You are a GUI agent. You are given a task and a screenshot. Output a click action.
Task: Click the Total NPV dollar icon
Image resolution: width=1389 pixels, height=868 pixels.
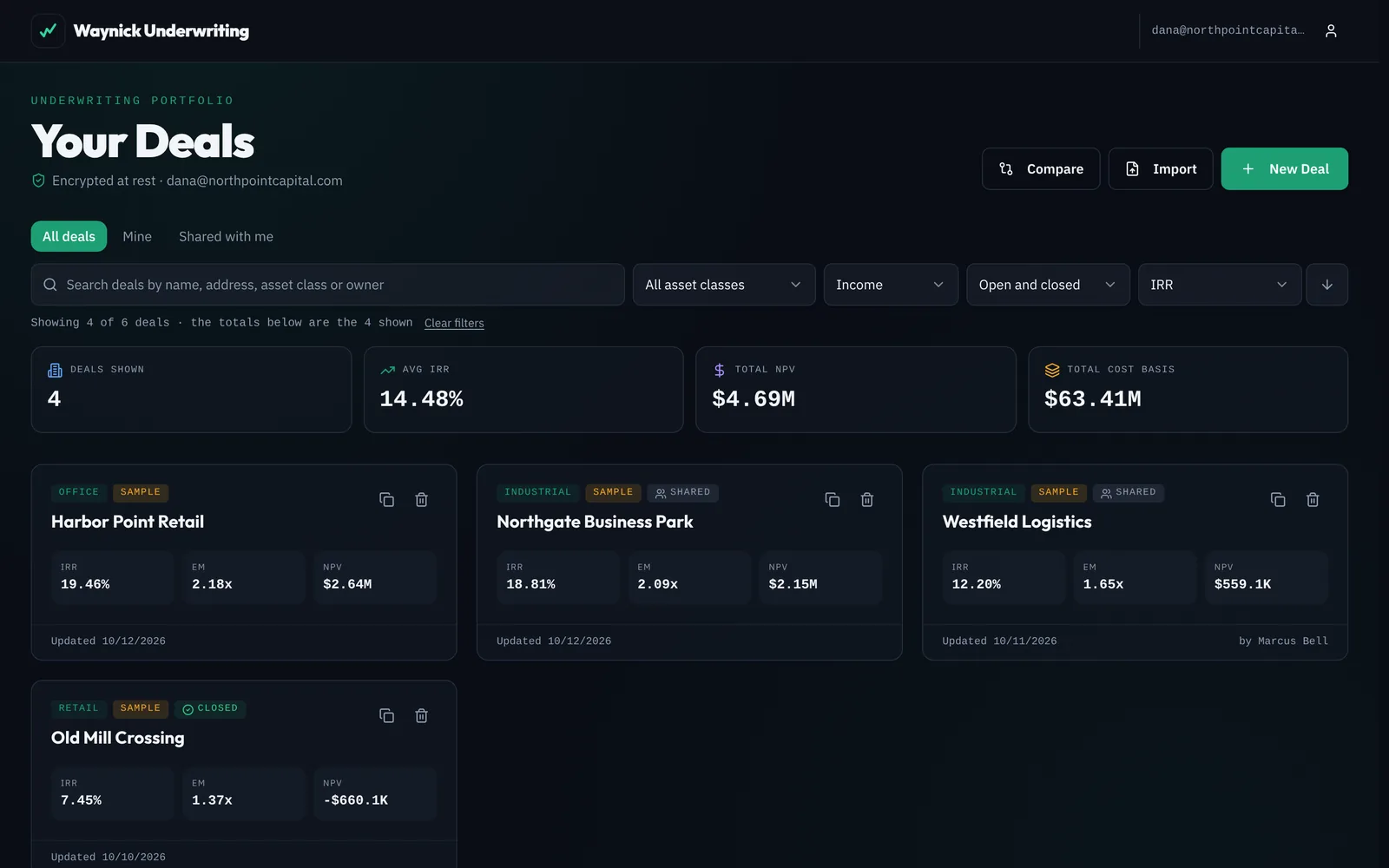[719, 371]
